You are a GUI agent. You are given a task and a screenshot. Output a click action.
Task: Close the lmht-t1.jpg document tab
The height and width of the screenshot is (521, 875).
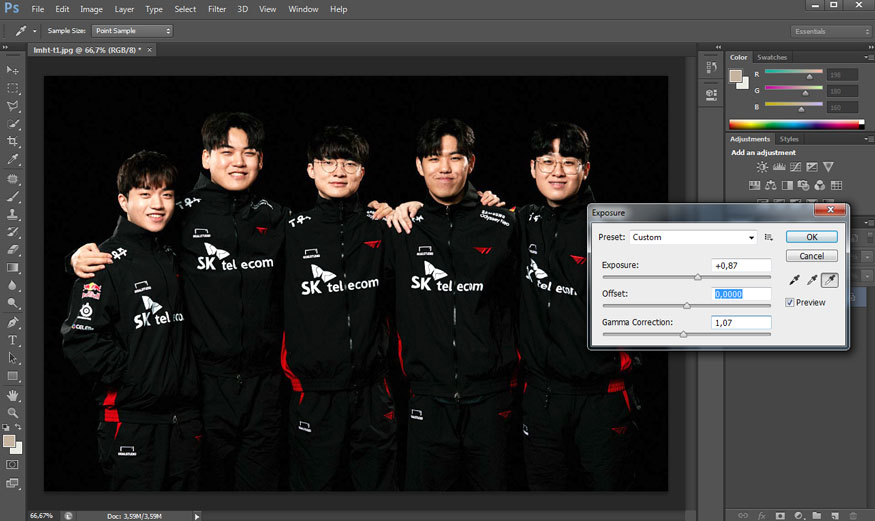pyautogui.click(x=149, y=50)
